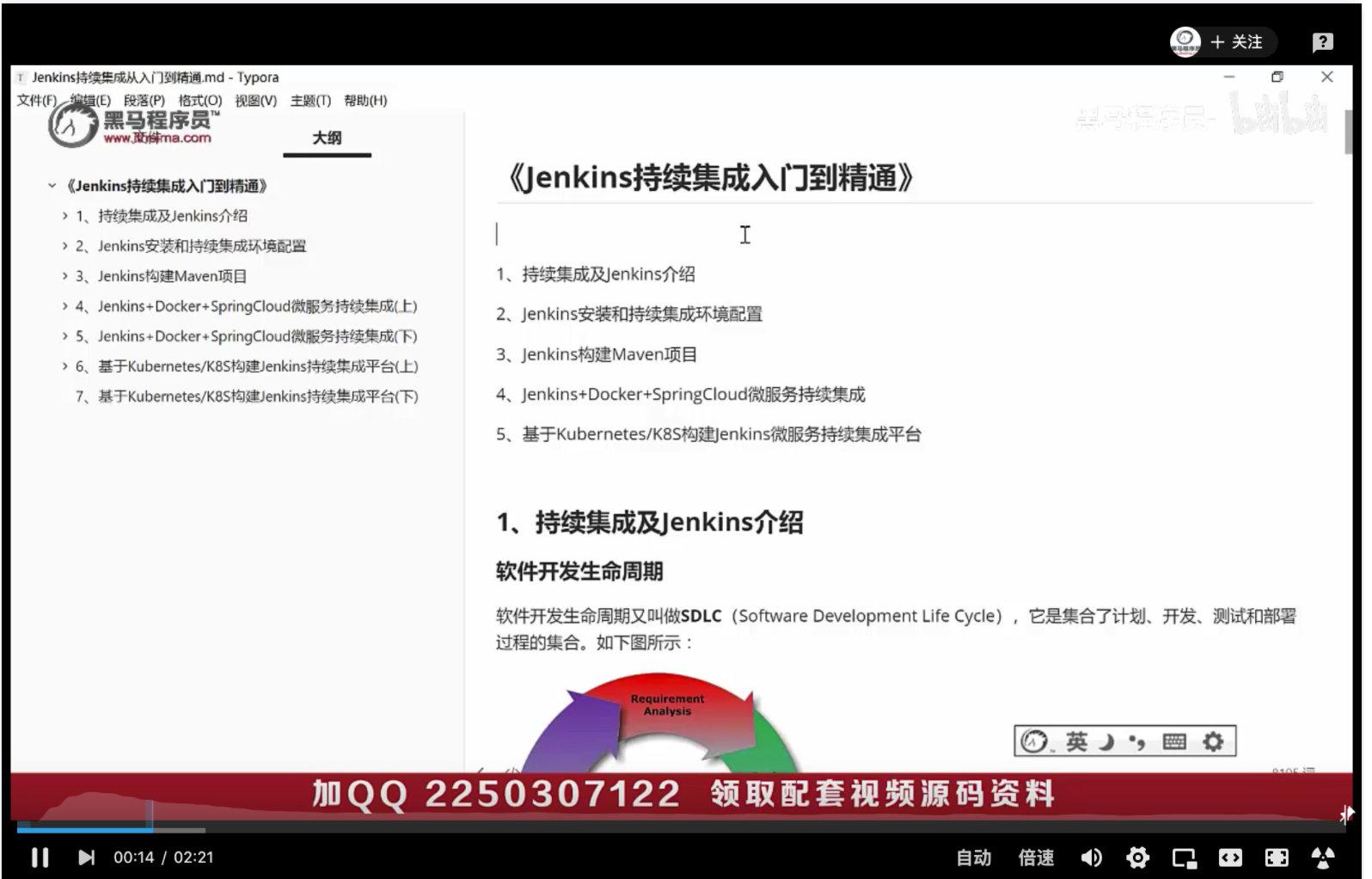Follow the uploader with 关注 button
This screenshot has width=1372, height=879.
(1237, 41)
